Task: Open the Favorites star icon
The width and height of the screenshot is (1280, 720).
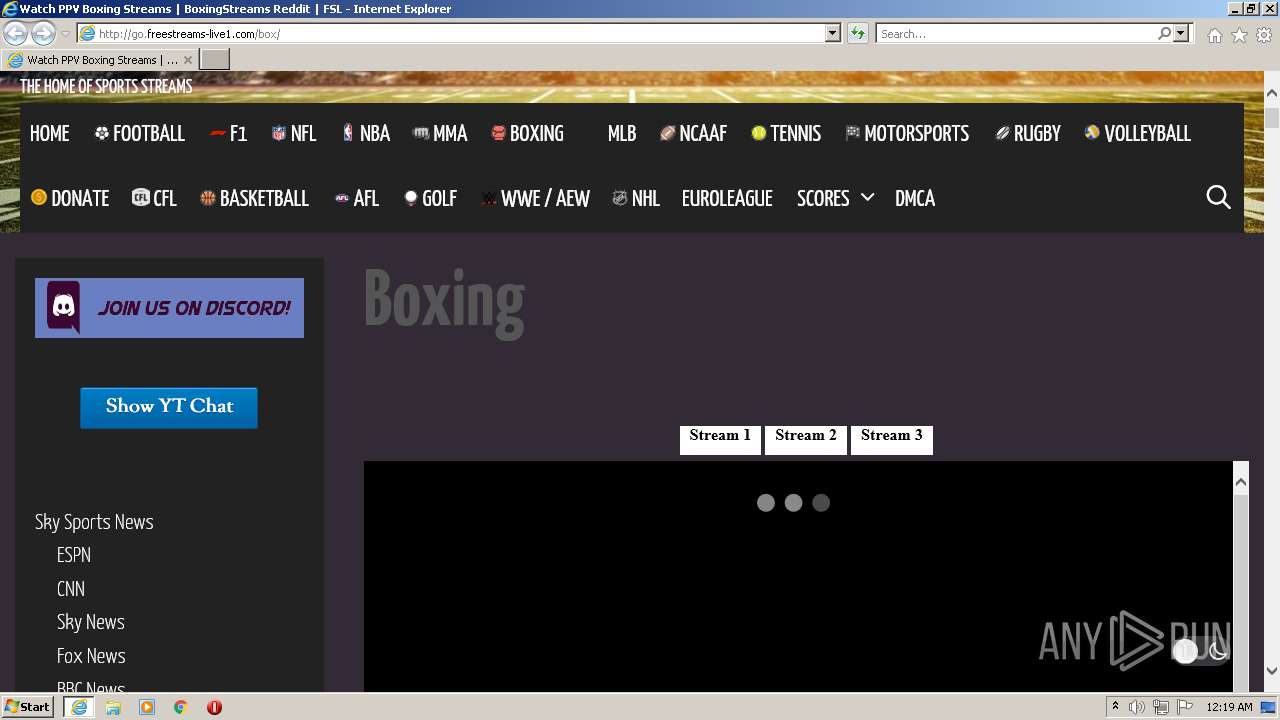Action: point(1239,35)
